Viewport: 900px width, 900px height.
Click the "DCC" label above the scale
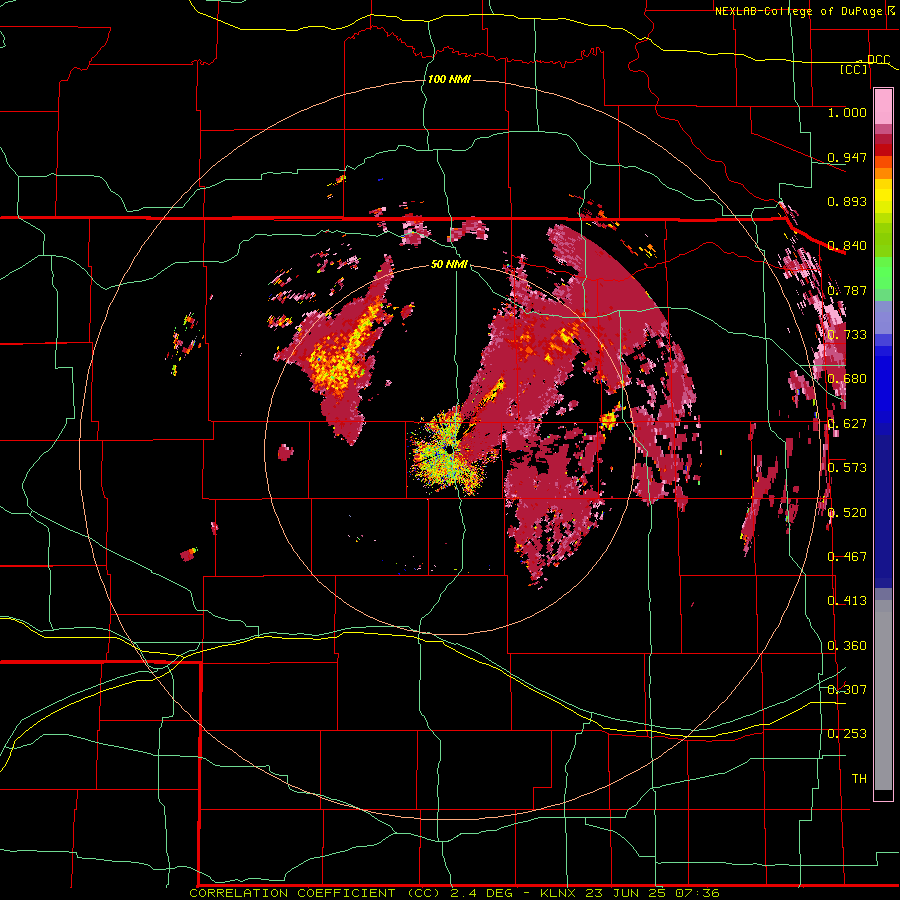[878, 60]
